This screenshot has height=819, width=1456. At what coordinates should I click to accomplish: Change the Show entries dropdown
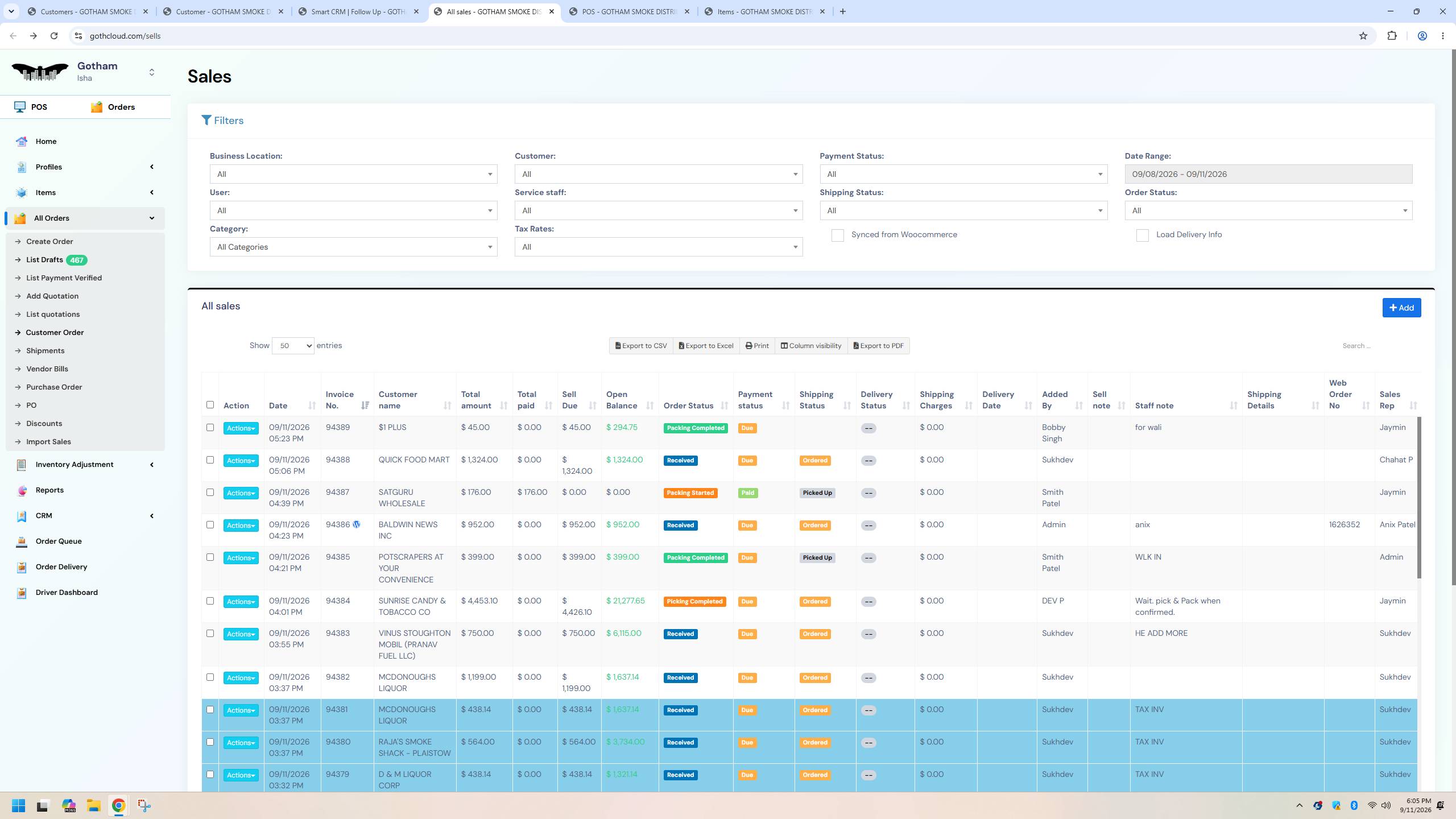[293, 346]
